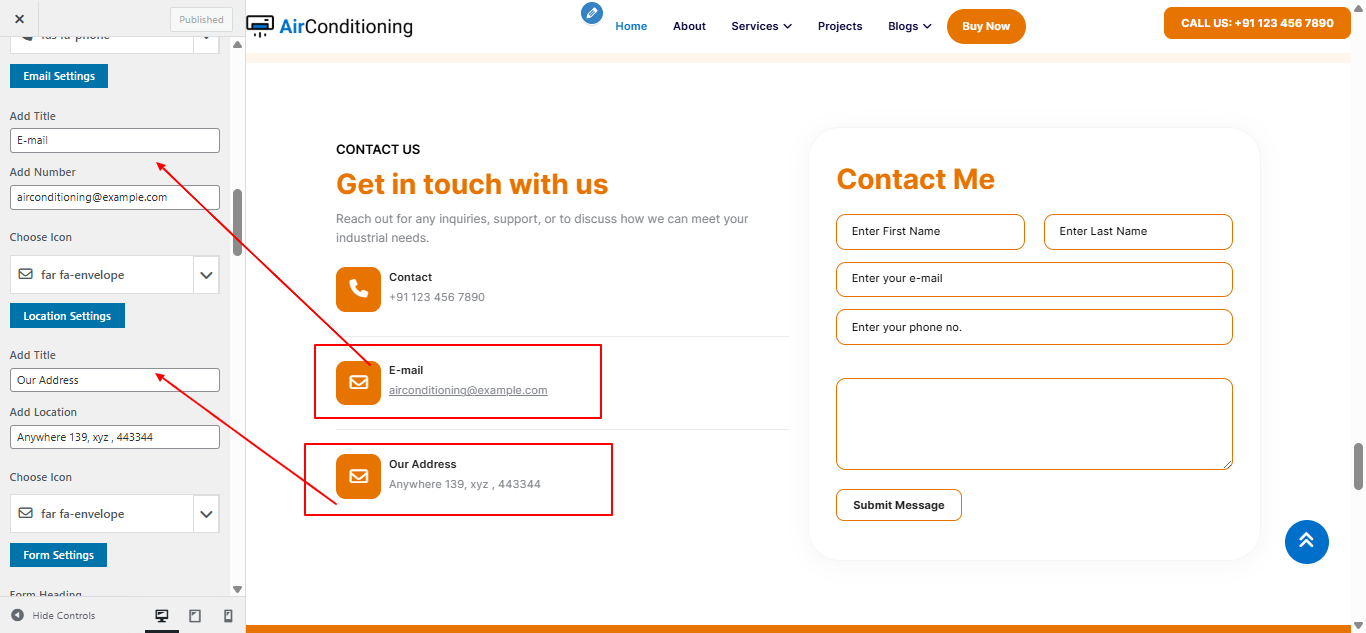Click the Published button

click(x=201, y=19)
